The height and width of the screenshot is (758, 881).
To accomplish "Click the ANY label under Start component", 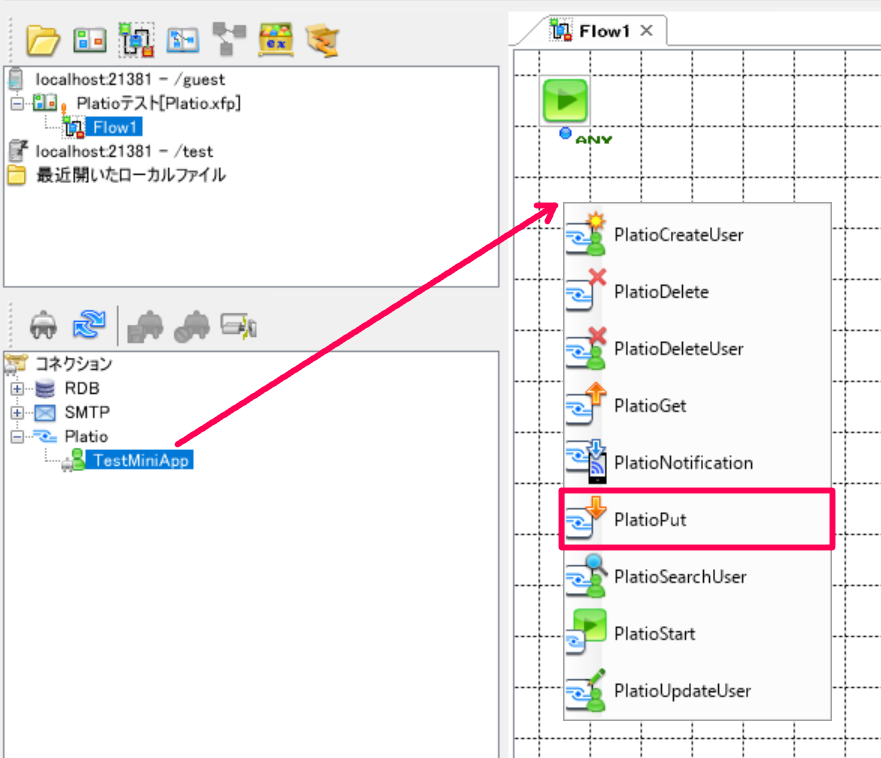I will [594, 139].
